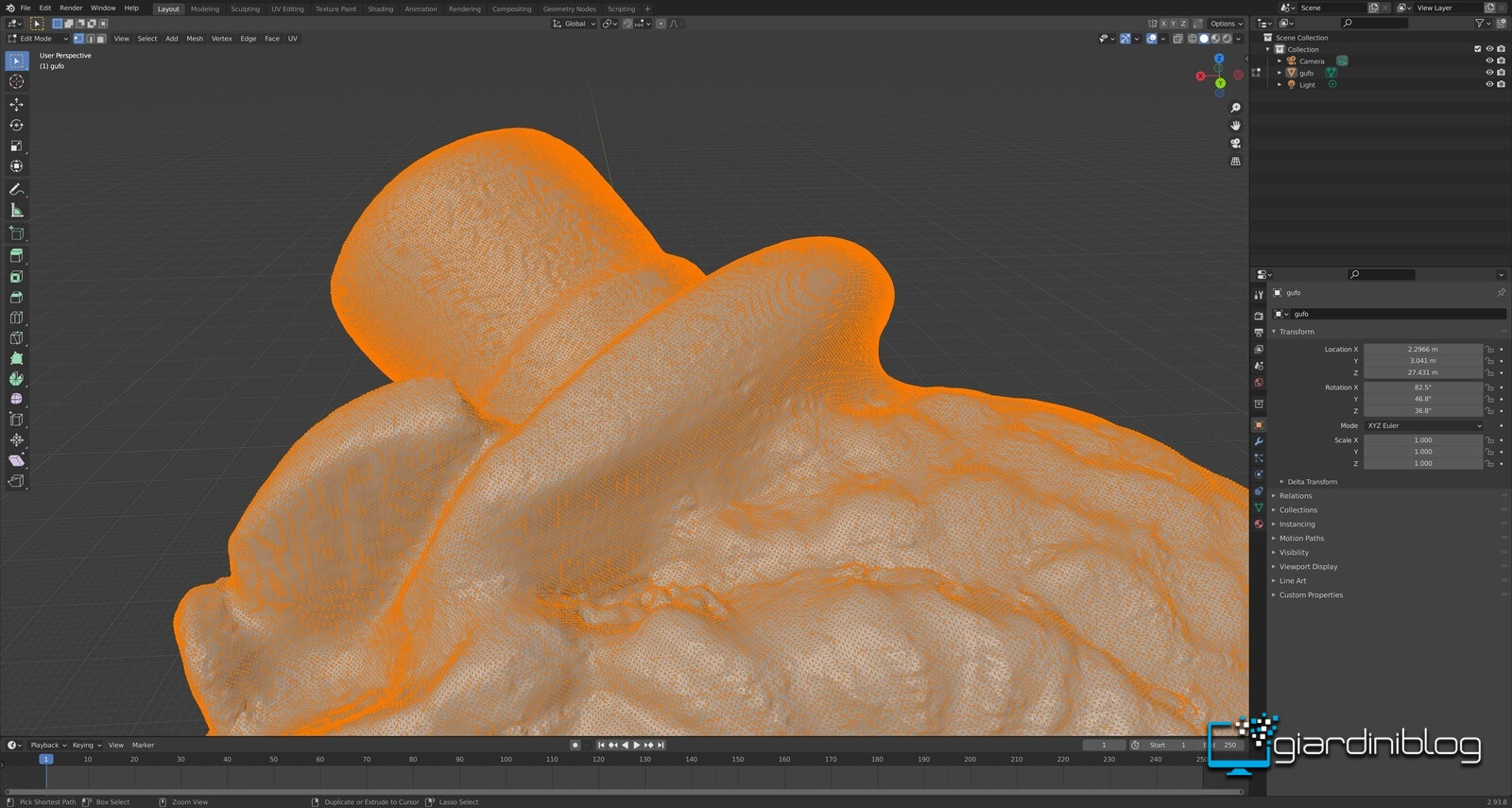
Task: Choose the 3D Cursor tool
Action: pyautogui.click(x=16, y=82)
